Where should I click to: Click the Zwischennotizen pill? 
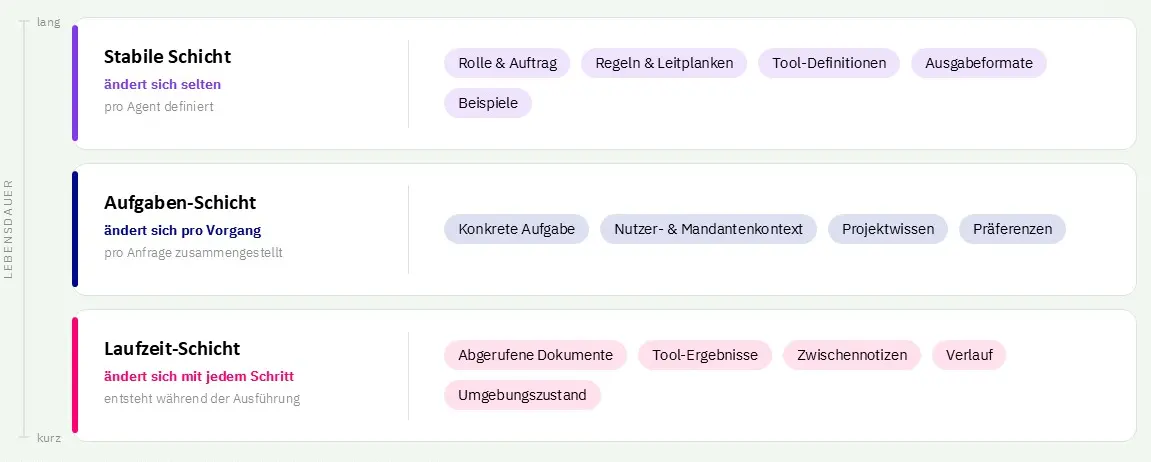(852, 355)
